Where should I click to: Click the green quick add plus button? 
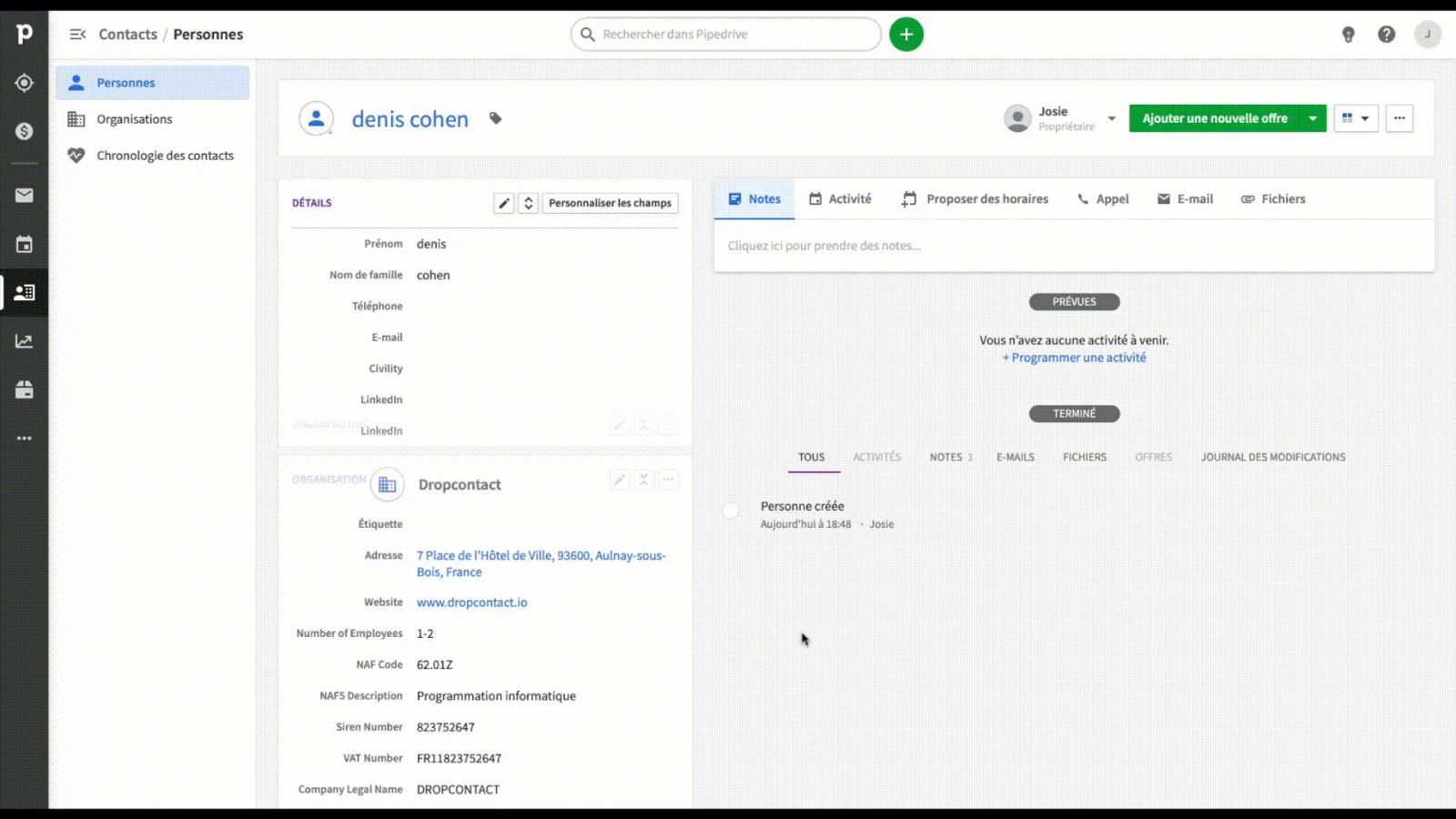[905, 35]
